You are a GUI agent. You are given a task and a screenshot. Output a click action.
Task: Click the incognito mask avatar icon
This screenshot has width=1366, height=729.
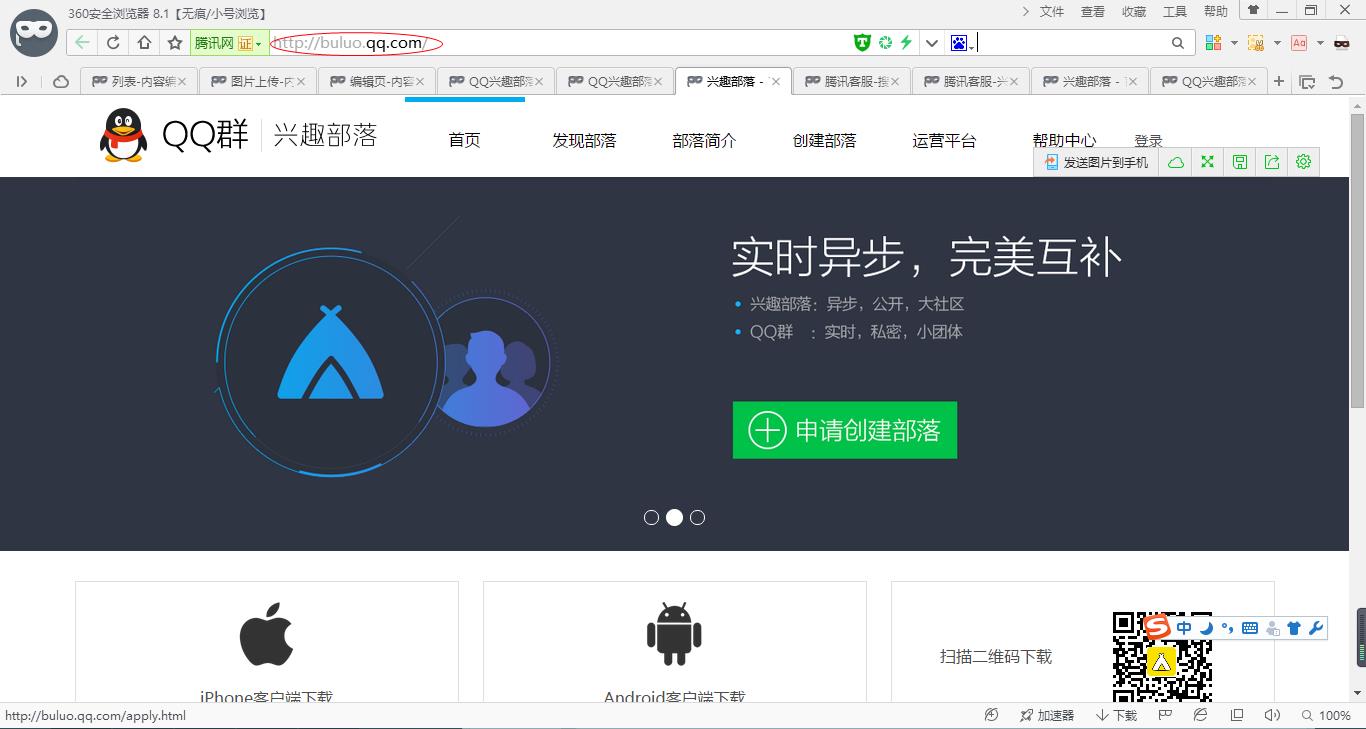click(33, 32)
